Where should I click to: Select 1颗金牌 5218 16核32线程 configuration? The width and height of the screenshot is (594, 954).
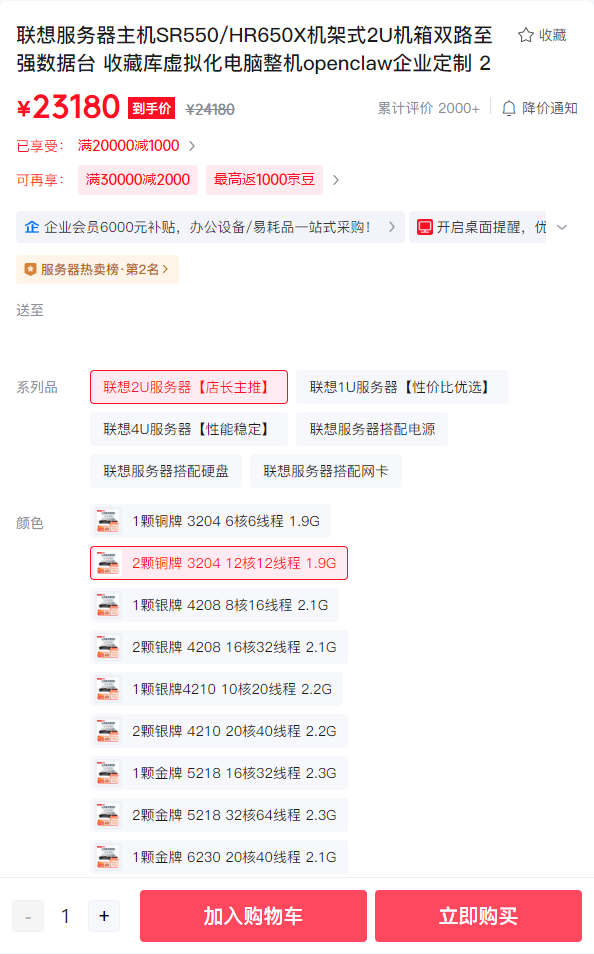[x=219, y=773]
